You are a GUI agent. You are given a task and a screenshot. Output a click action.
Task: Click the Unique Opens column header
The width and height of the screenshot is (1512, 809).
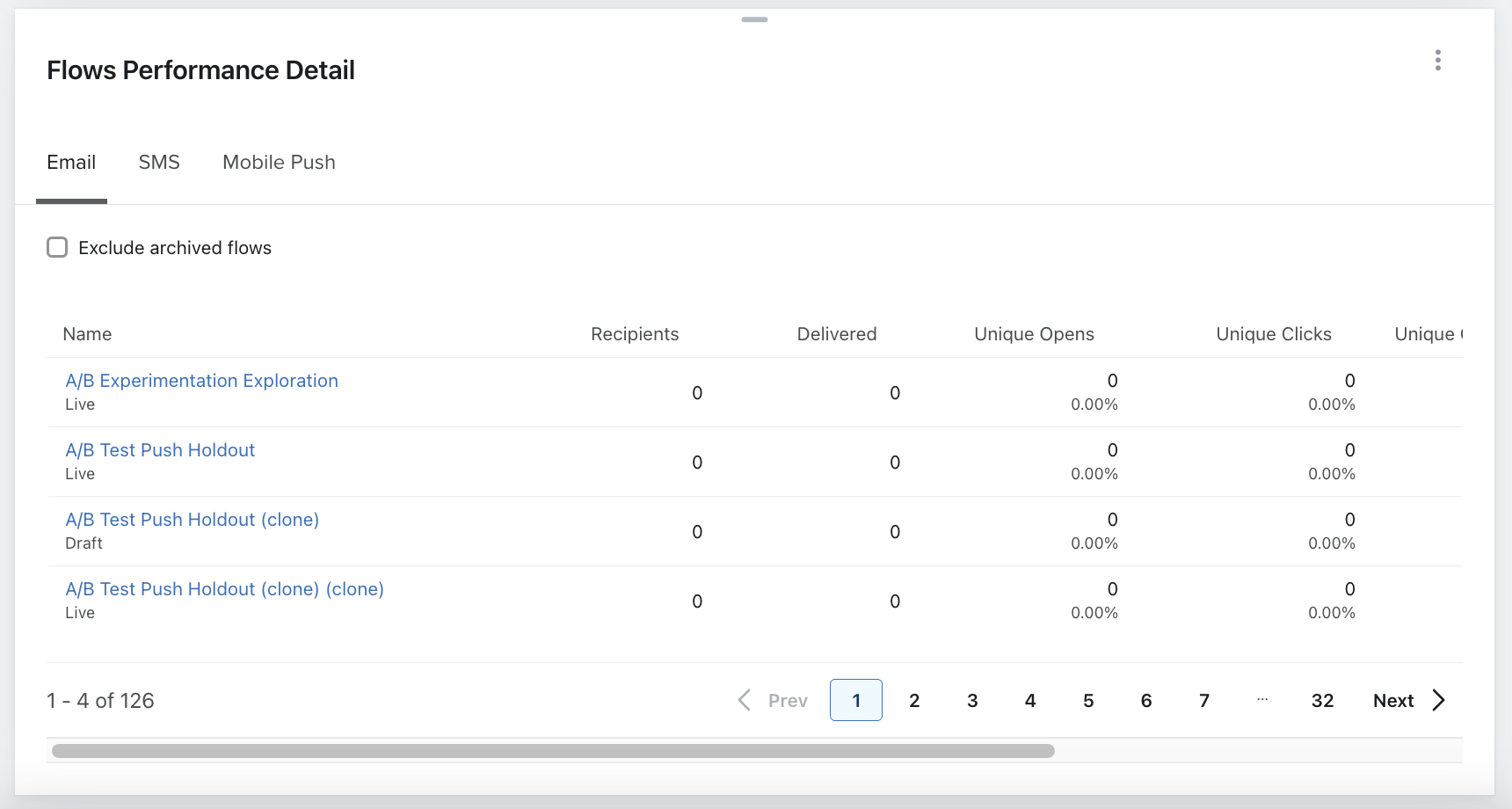coord(1034,334)
